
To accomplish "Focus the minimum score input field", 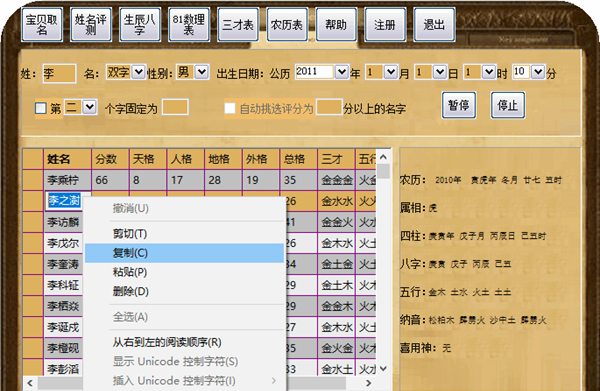I will (x=329, y=107).
